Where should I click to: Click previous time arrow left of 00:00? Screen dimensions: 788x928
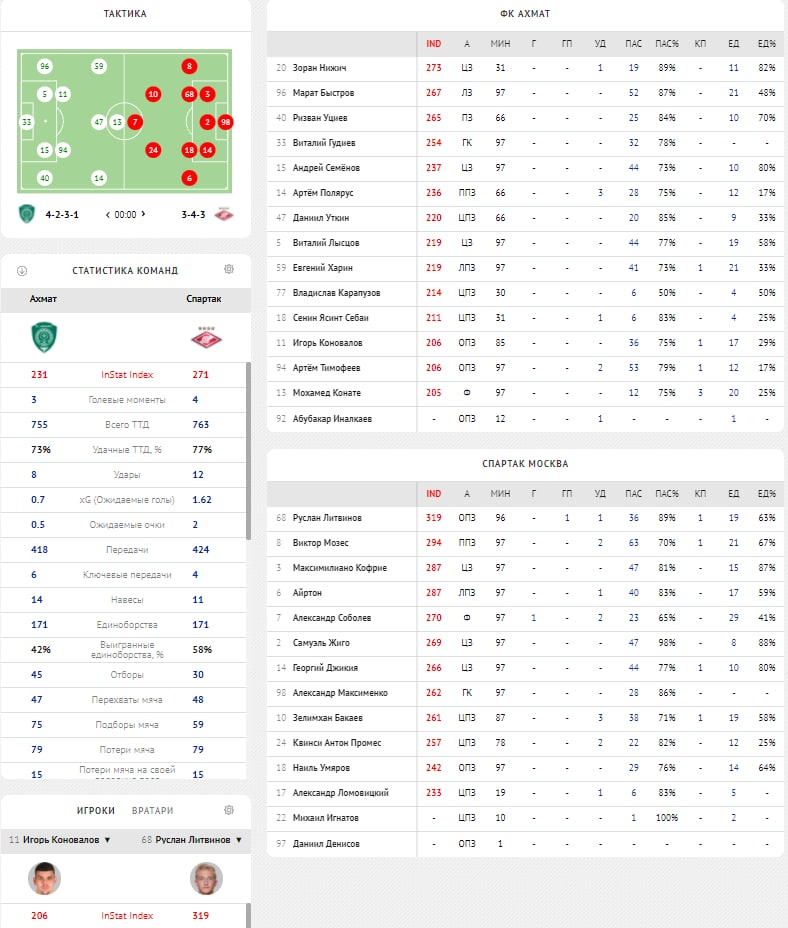107,214
